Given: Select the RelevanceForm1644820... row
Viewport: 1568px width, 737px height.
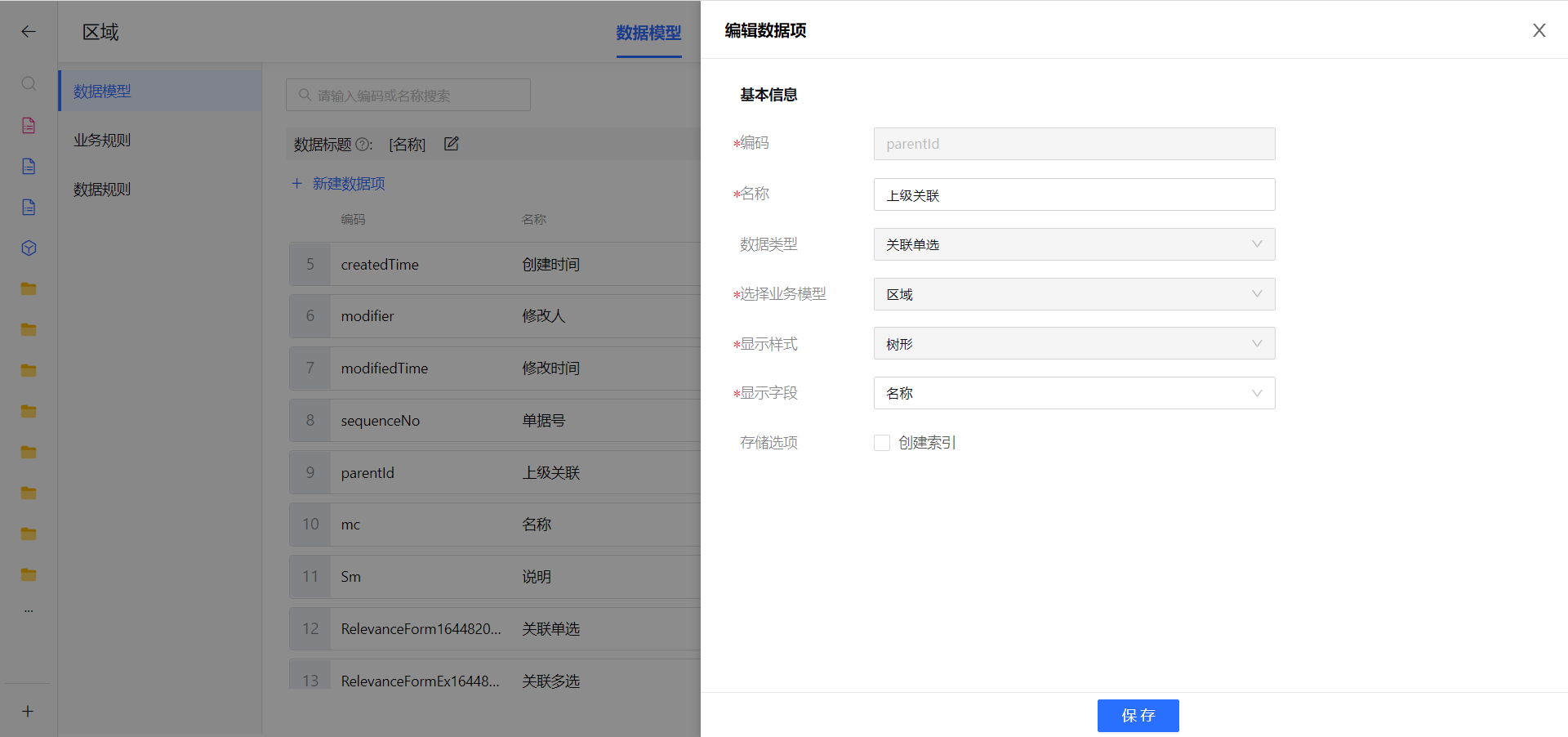Looking at the screenshot, I should point(495,629).
